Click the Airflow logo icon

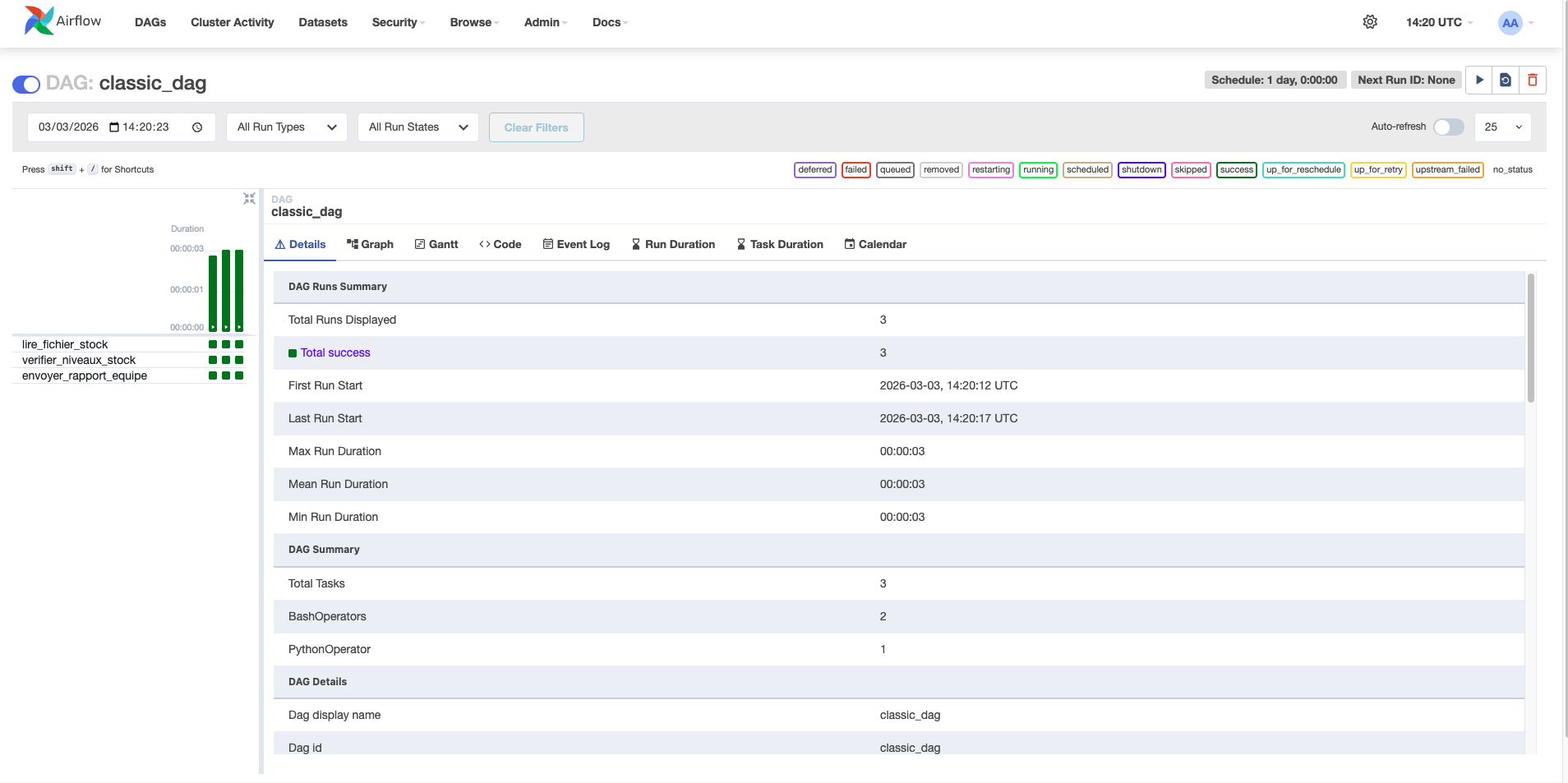click(39, 21)
